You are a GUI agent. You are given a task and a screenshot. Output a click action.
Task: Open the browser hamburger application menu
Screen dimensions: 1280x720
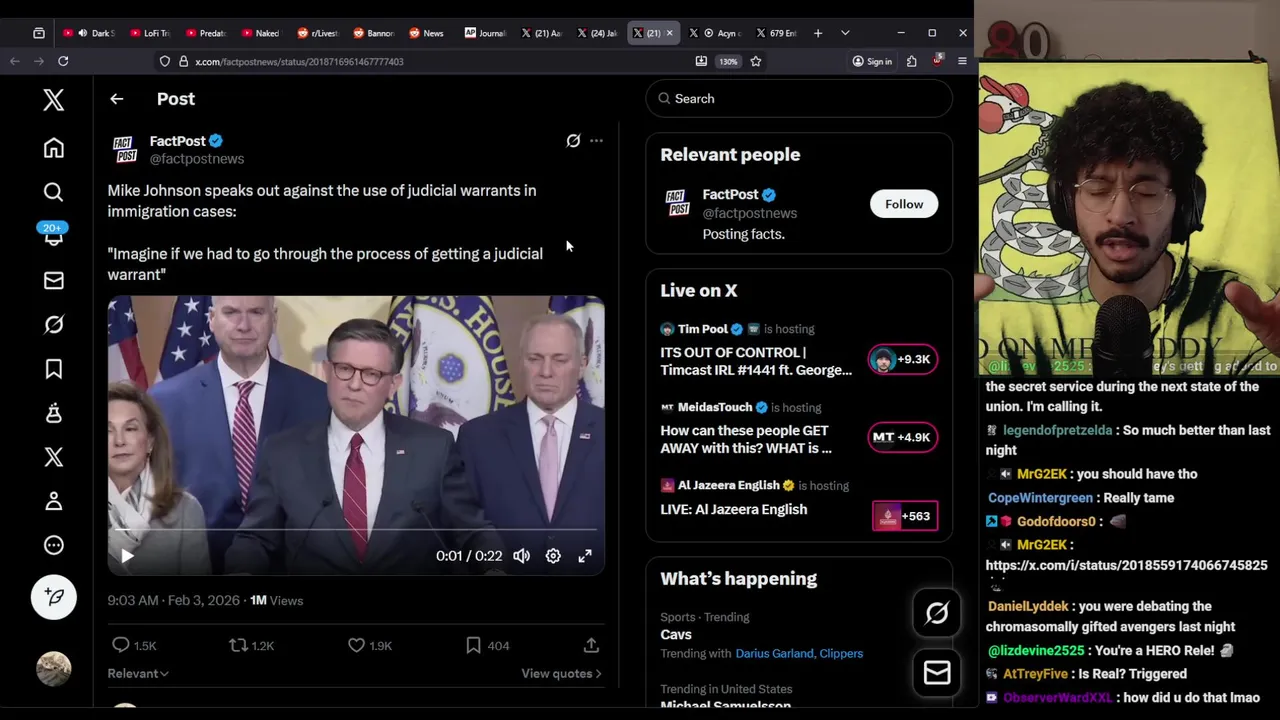pyautogui.click(x=962, y=62)
